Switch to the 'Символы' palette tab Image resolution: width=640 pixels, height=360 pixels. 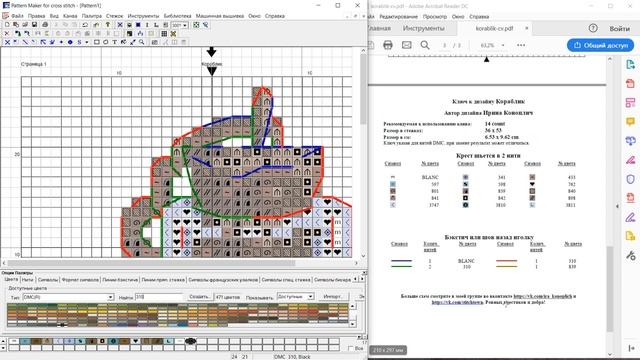coord(48,280)
